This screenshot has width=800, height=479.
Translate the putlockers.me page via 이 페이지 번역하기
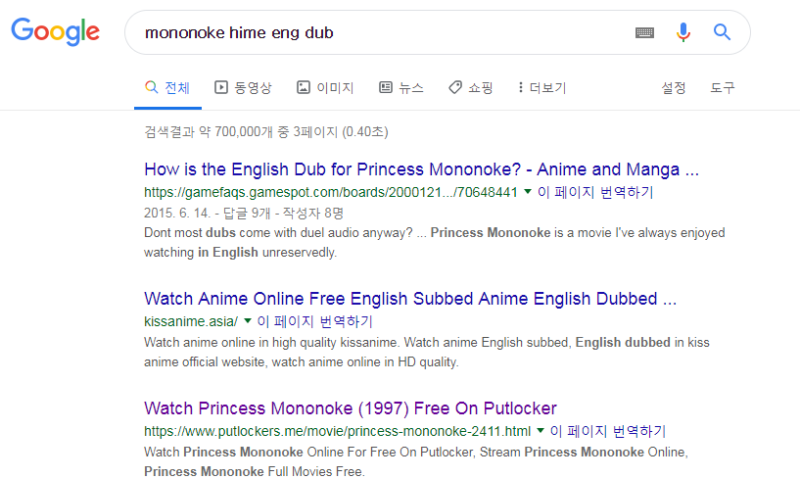point(608,431)
